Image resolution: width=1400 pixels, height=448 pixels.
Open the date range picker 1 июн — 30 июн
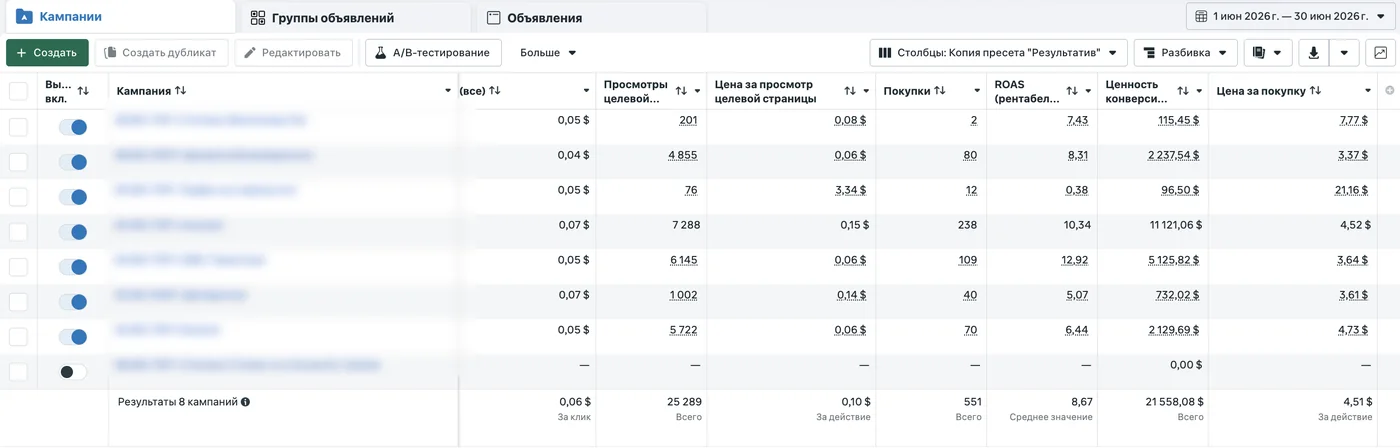click(1291, 16)
